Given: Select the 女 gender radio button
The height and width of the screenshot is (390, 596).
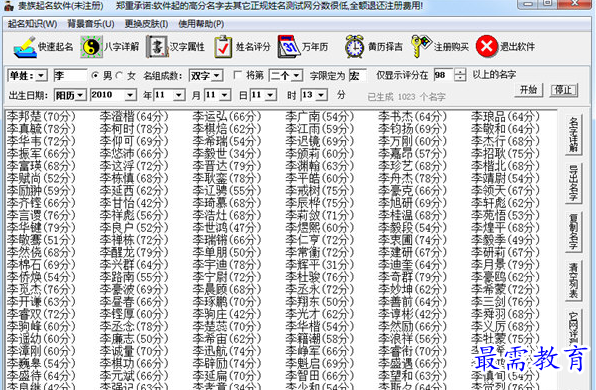Looking at the screenshot, I should pos(119,76).
